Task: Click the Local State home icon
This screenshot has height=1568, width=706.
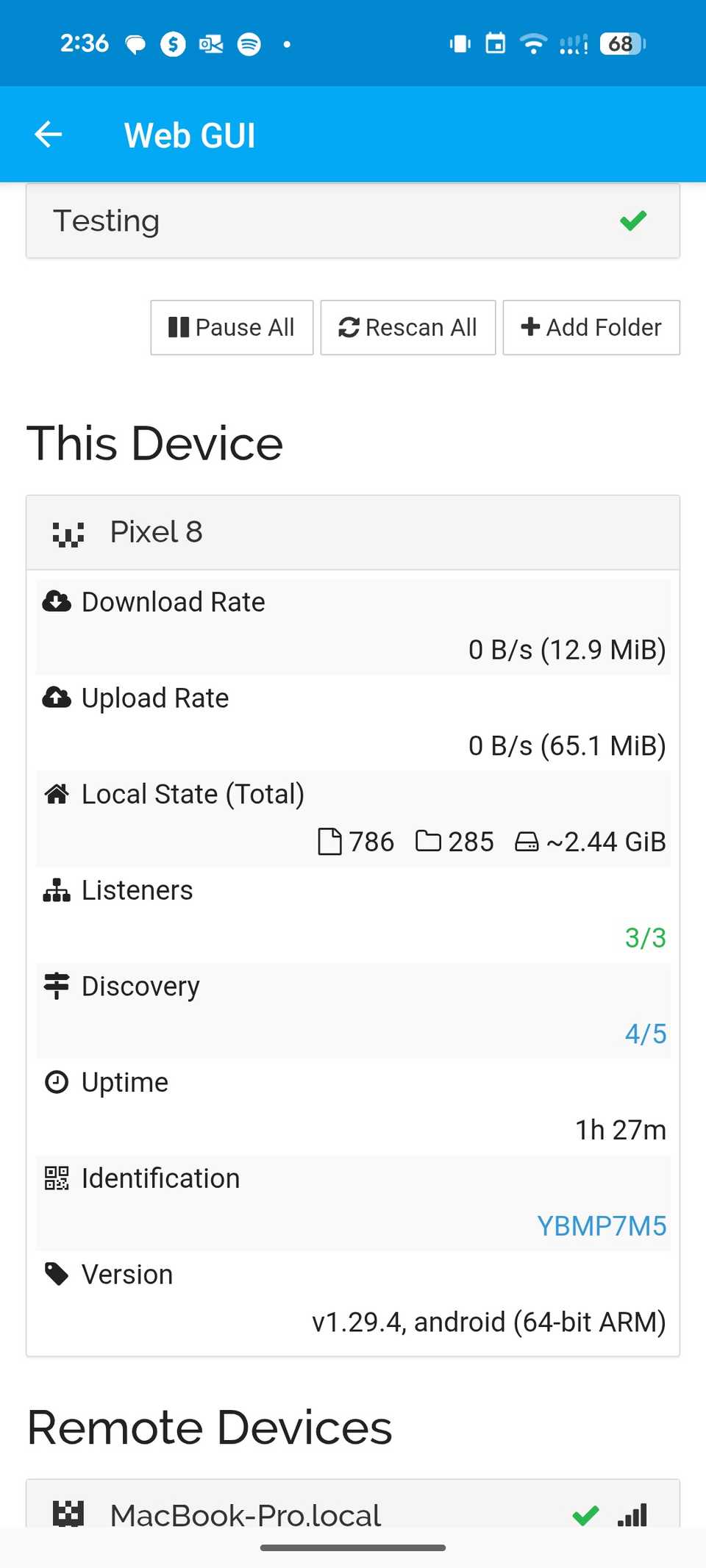Action: click(x=57, y=794)
